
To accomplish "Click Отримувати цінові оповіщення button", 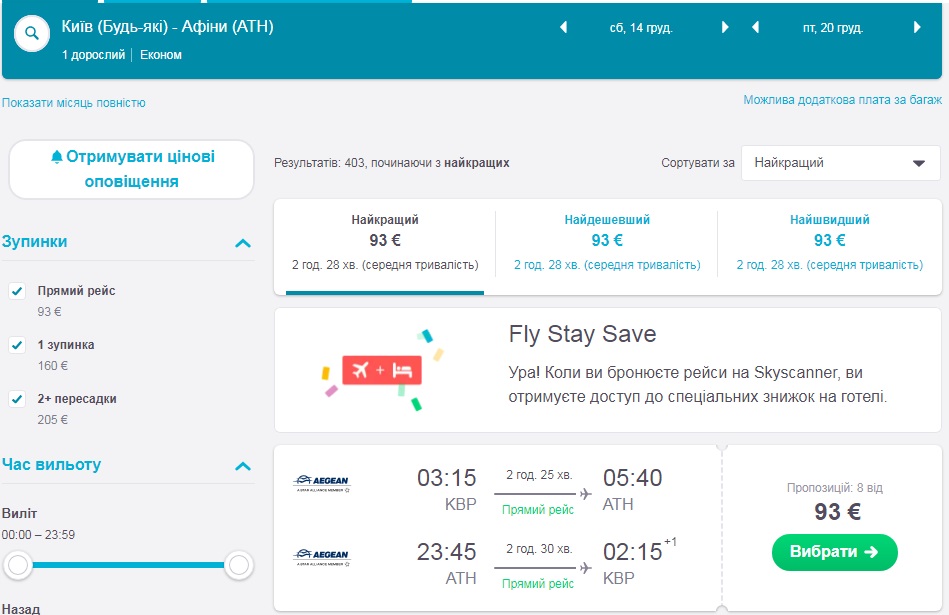I will [132, 169].
